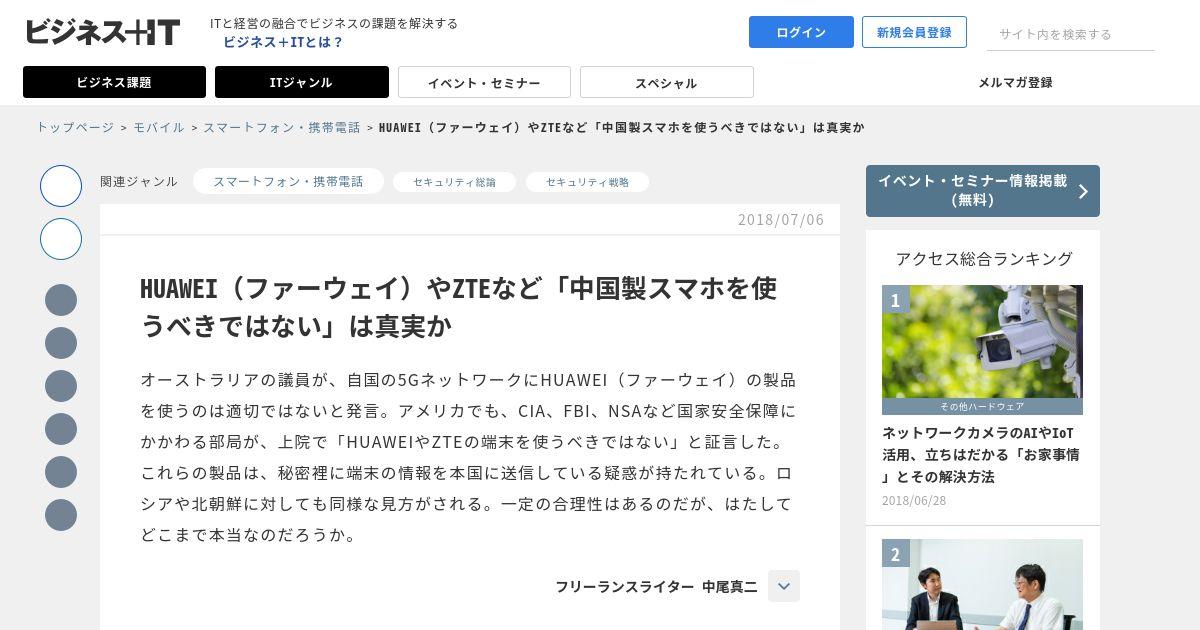Viewport: 1200px width, 630px height.
Task: Click the アクセス総合ランキング heading
Action: pyautogui.click(x=984, y=258)
